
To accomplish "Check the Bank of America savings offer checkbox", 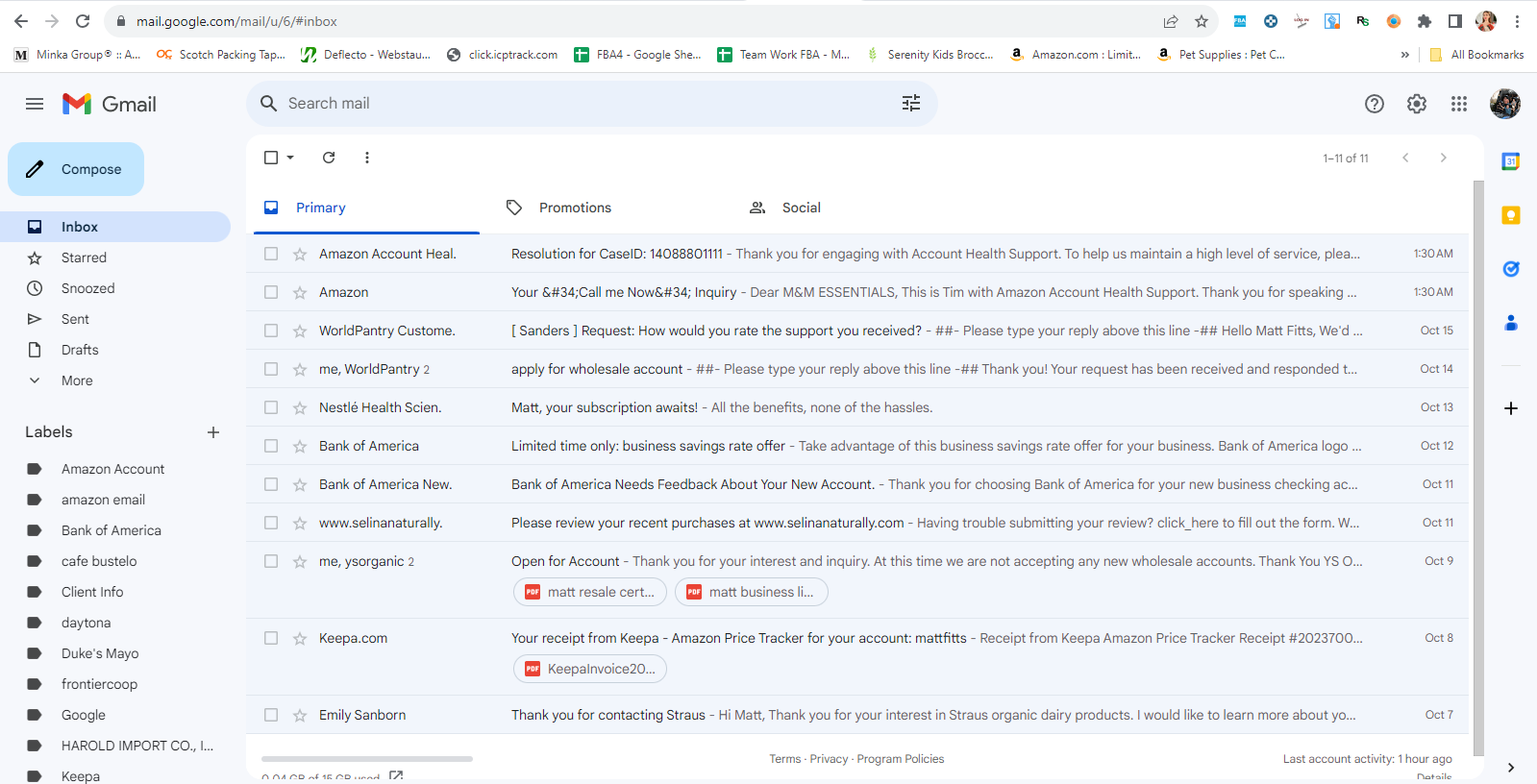I will click(271, 446).
